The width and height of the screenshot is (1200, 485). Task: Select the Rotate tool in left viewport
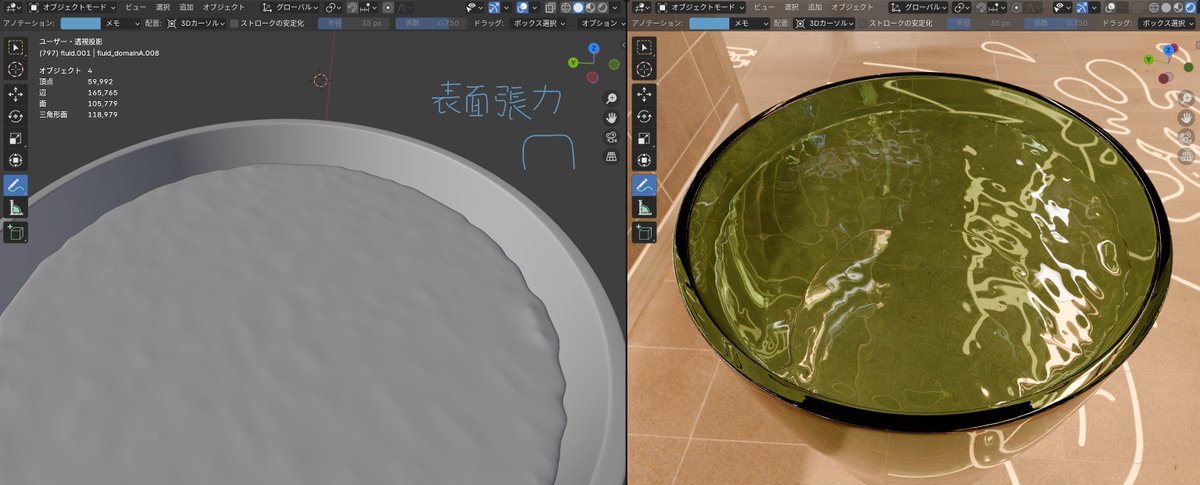16,116
